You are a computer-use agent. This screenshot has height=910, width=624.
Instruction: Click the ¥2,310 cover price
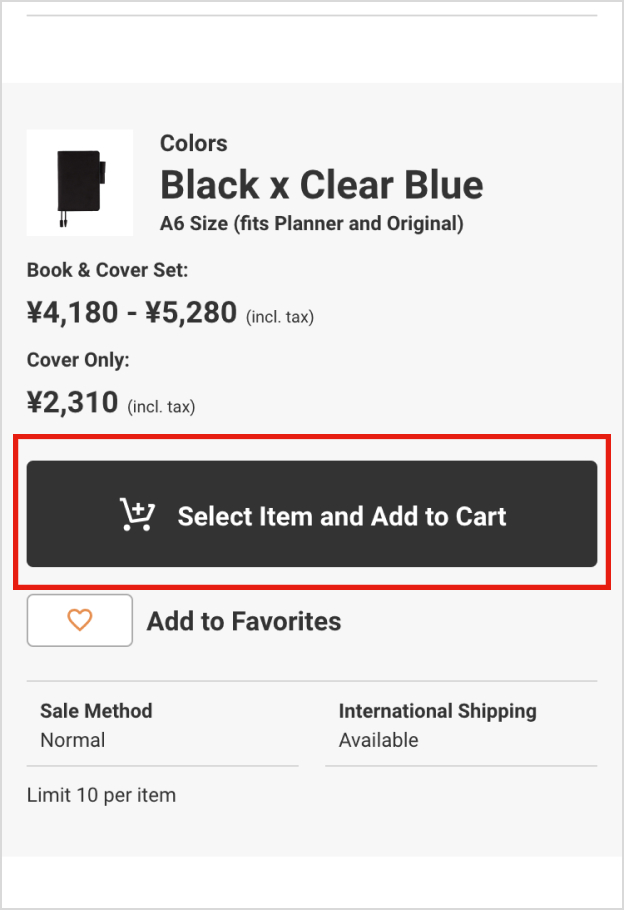[x=72, y=403]
